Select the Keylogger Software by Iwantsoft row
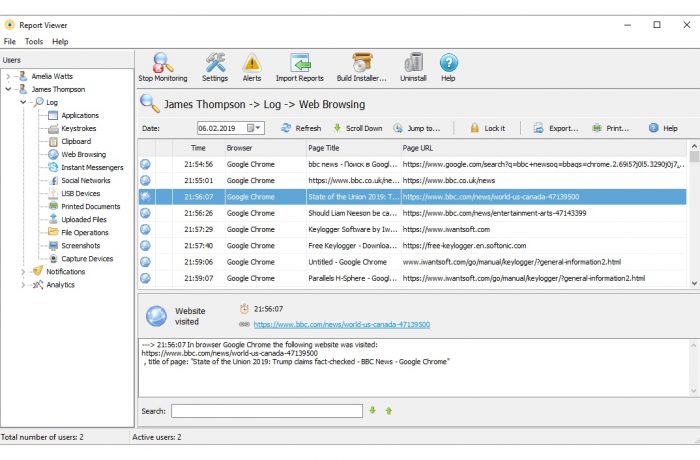 pos(412,229)
